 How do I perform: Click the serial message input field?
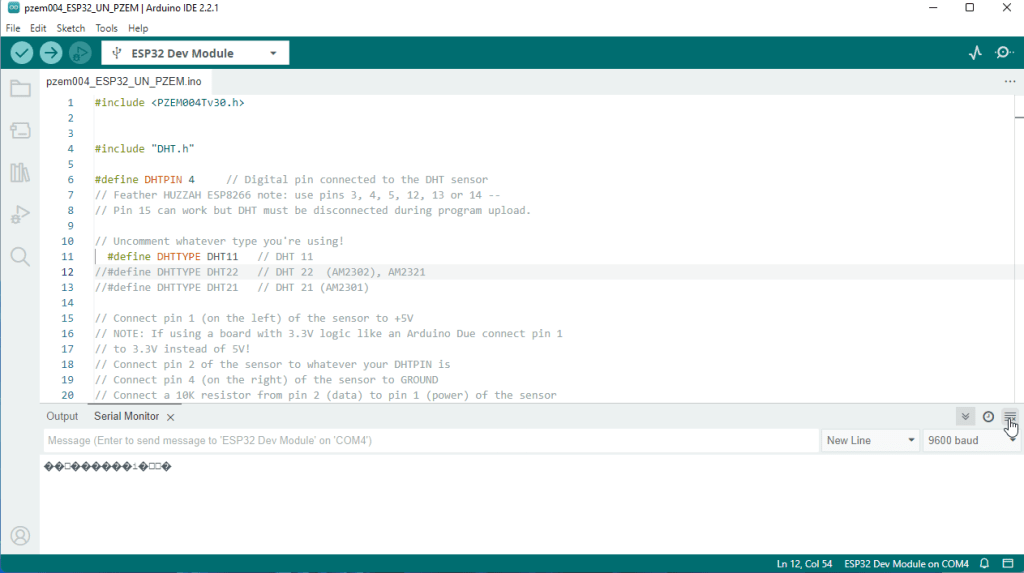(430, 440)
